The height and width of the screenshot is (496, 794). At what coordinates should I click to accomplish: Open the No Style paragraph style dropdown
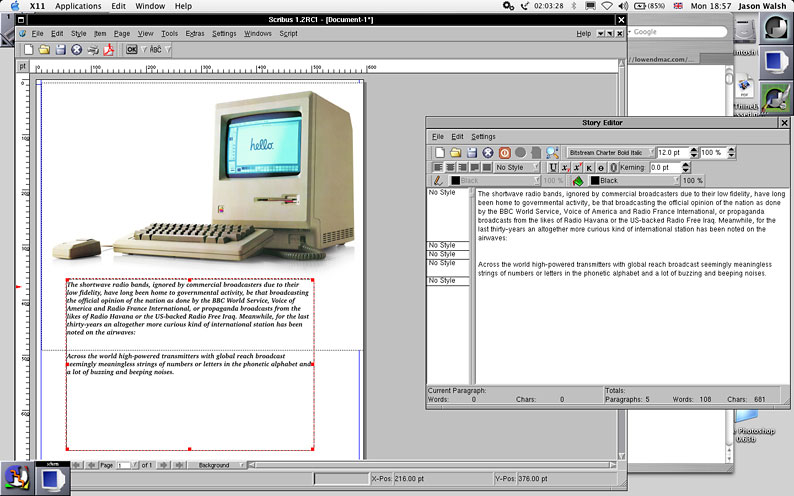pos(517,167)
